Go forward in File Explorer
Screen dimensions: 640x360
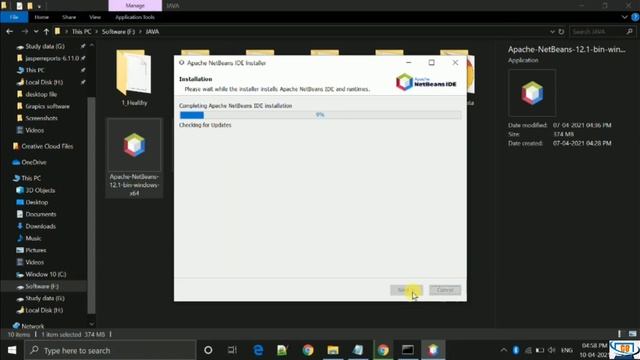(24, 31)
